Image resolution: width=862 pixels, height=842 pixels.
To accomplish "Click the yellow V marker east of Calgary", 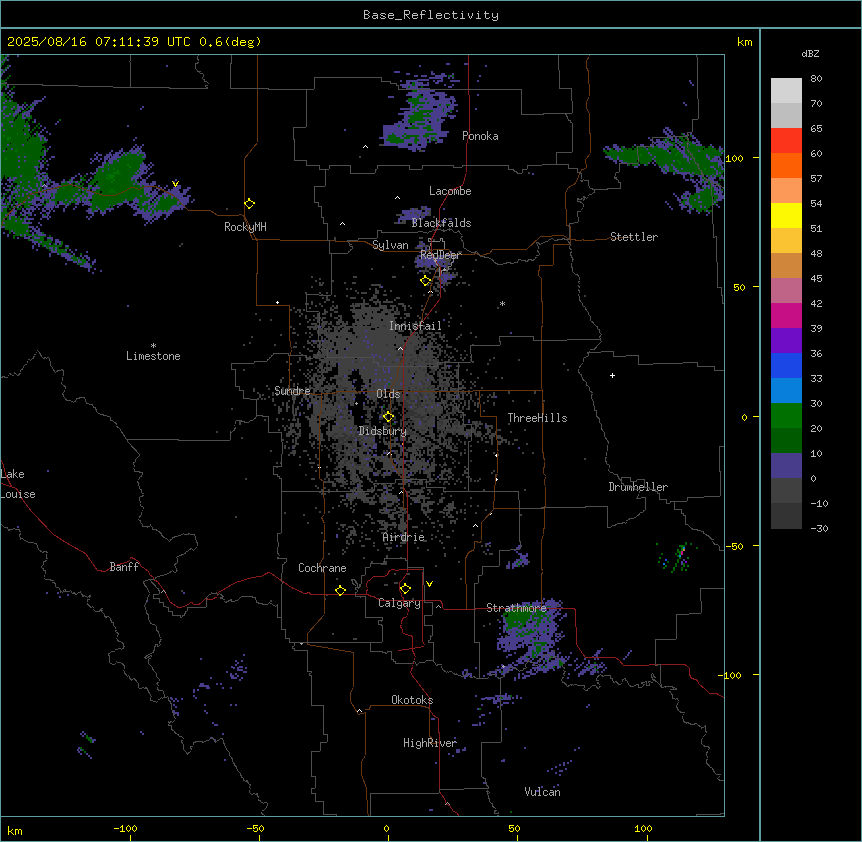I will [429, 584].
